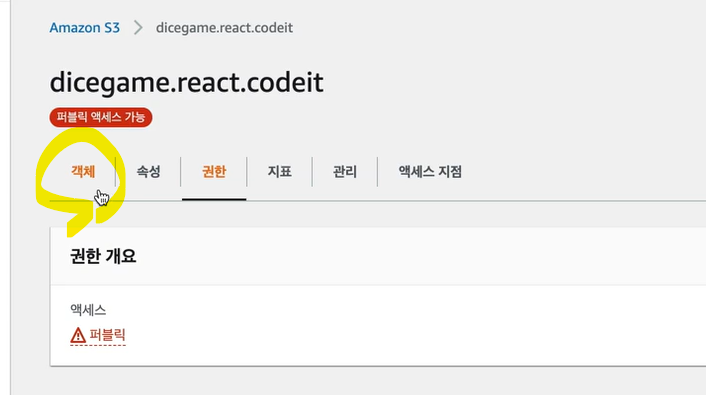Click the dicegame.react.codeit breadcrumb text
This screenshot has height=395, width=706.
(x=224, y=28)
